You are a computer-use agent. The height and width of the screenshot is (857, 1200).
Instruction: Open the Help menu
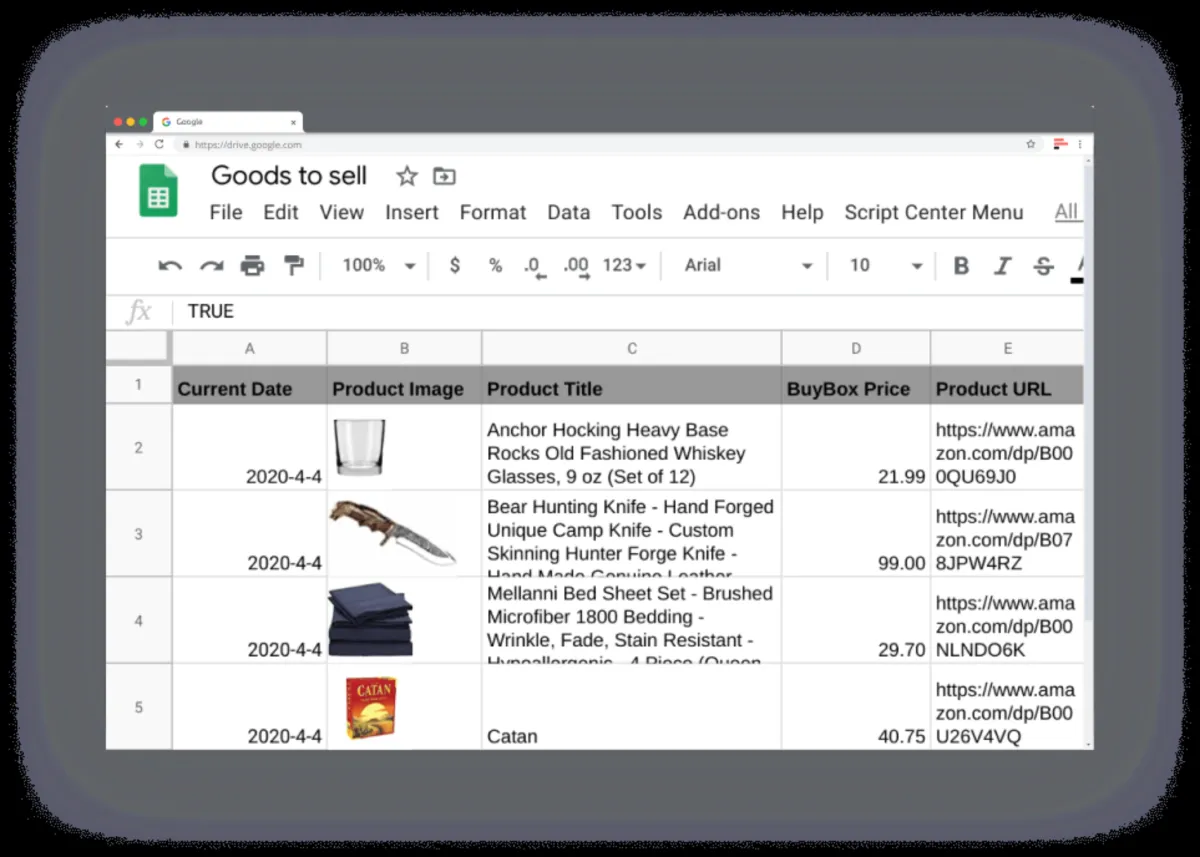pos(802,212)
